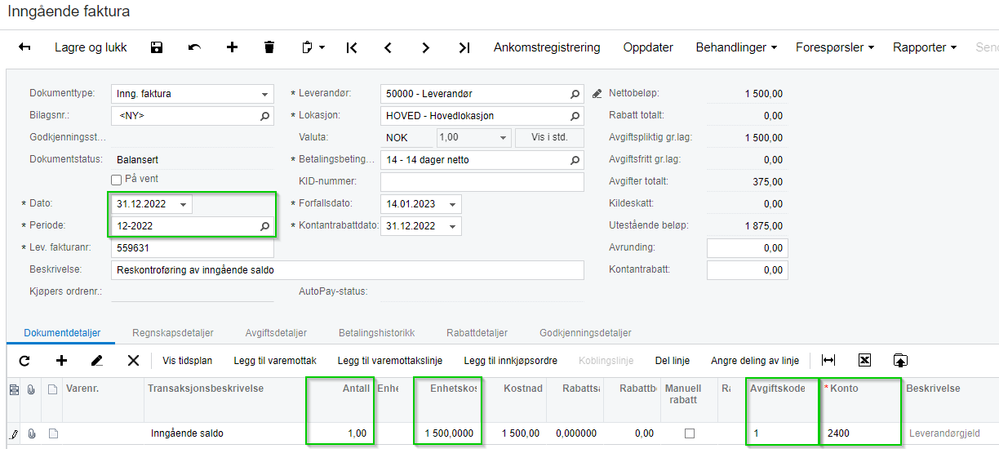The width and height of the screenshot is (999, 449).
Task: Click the Ankomstregistrering button
Action: [547, 47]
